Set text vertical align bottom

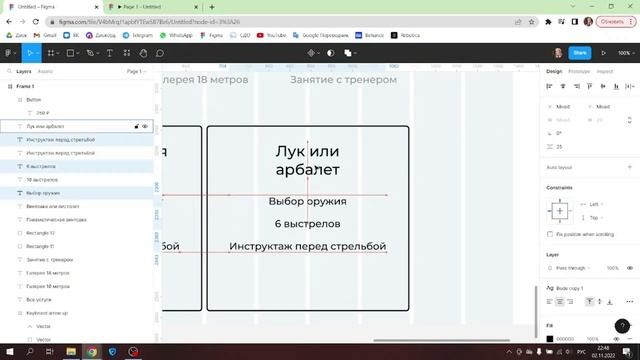point(610,302)
